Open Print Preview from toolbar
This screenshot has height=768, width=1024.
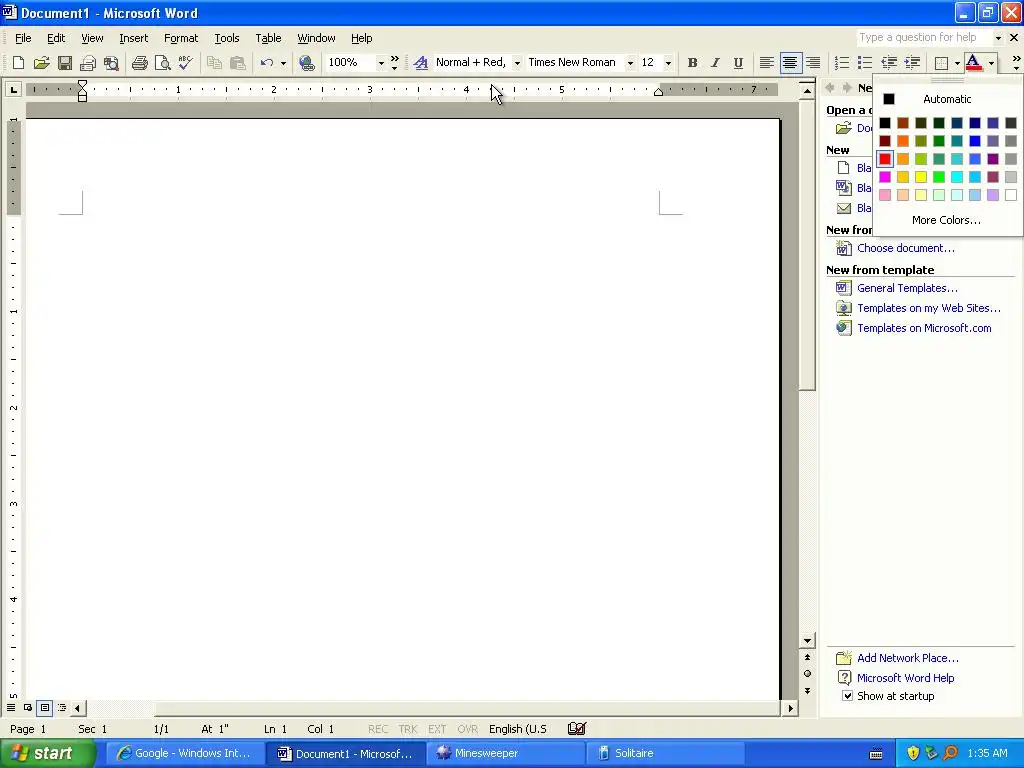point(162,63)
